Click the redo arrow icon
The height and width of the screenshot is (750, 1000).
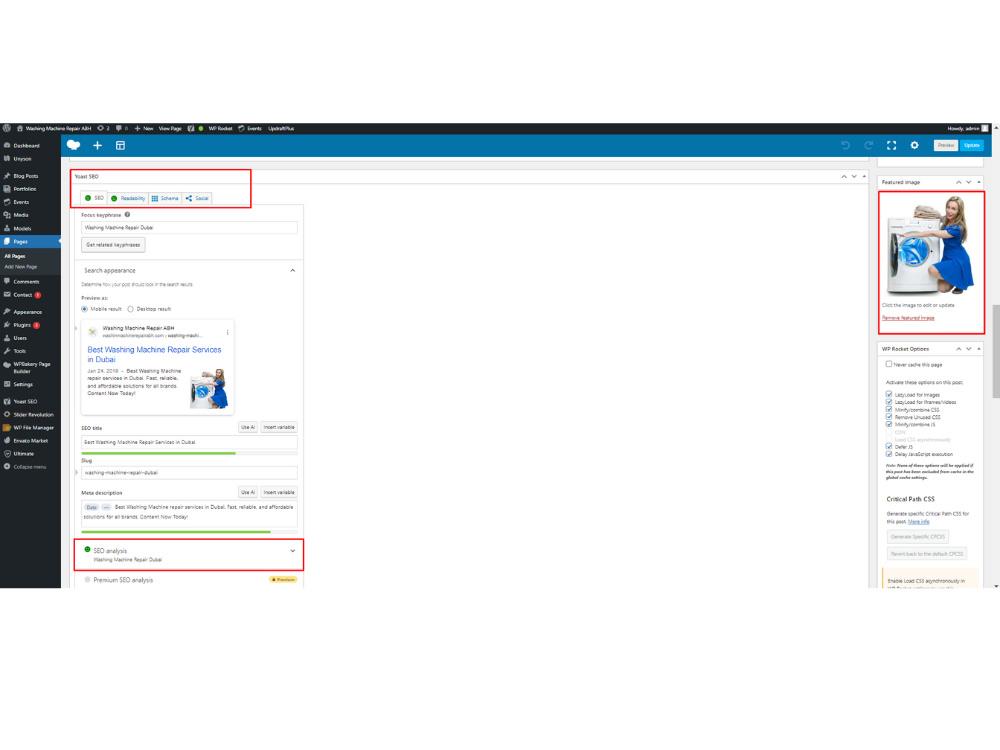pyautogui.click(x=869, y=145)
